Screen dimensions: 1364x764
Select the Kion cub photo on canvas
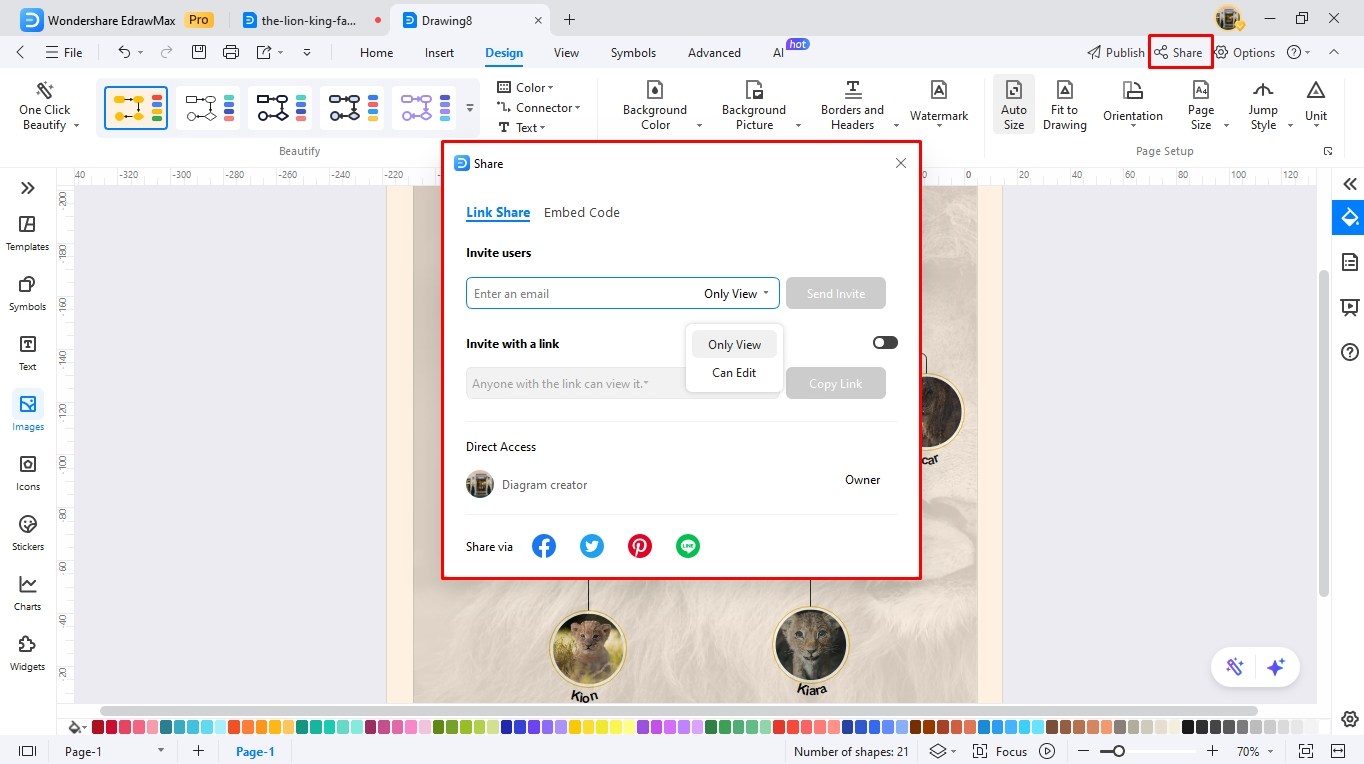(588, 648)
